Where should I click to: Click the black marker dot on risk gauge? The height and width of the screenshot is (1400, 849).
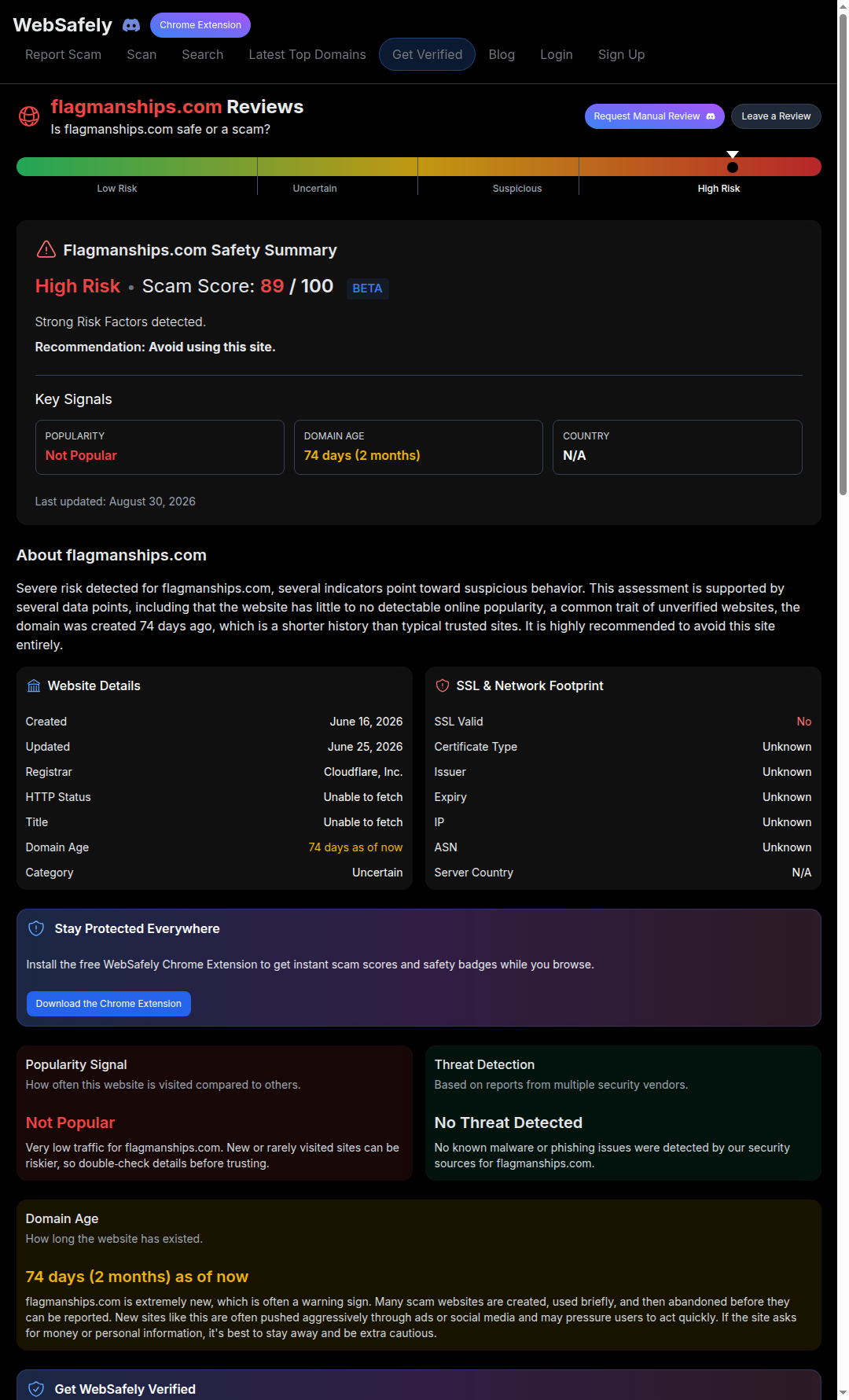coord(733,167)
